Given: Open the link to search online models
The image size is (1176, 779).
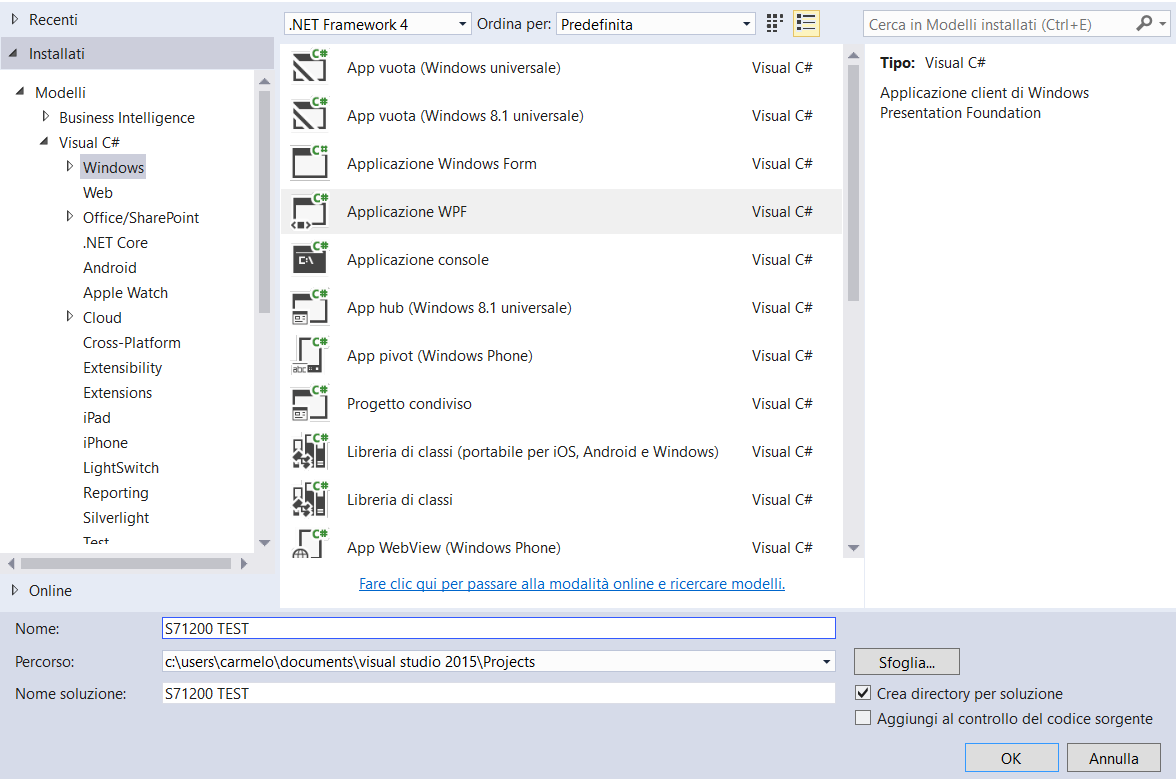Looking at the screenshot, I should [x=572, y=583].
